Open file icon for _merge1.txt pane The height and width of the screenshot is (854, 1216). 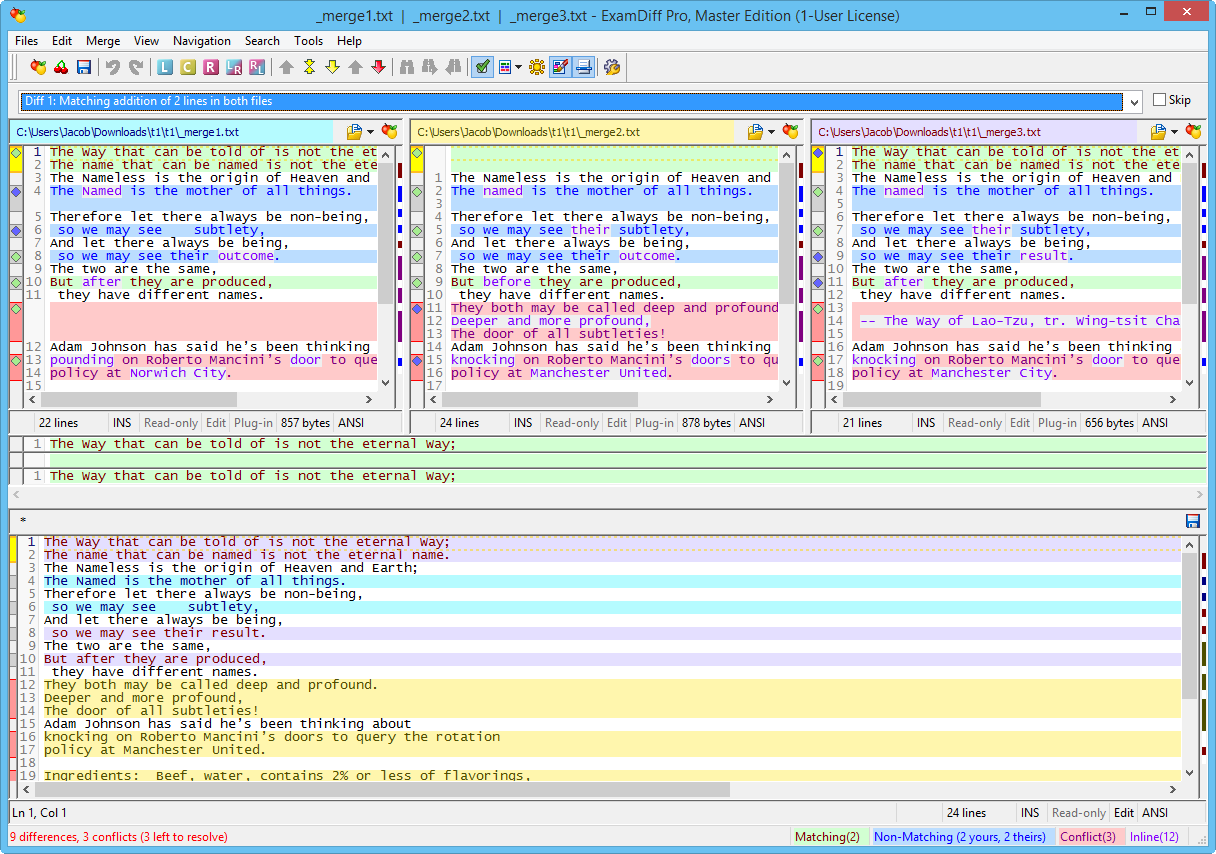tap(354, 132)
